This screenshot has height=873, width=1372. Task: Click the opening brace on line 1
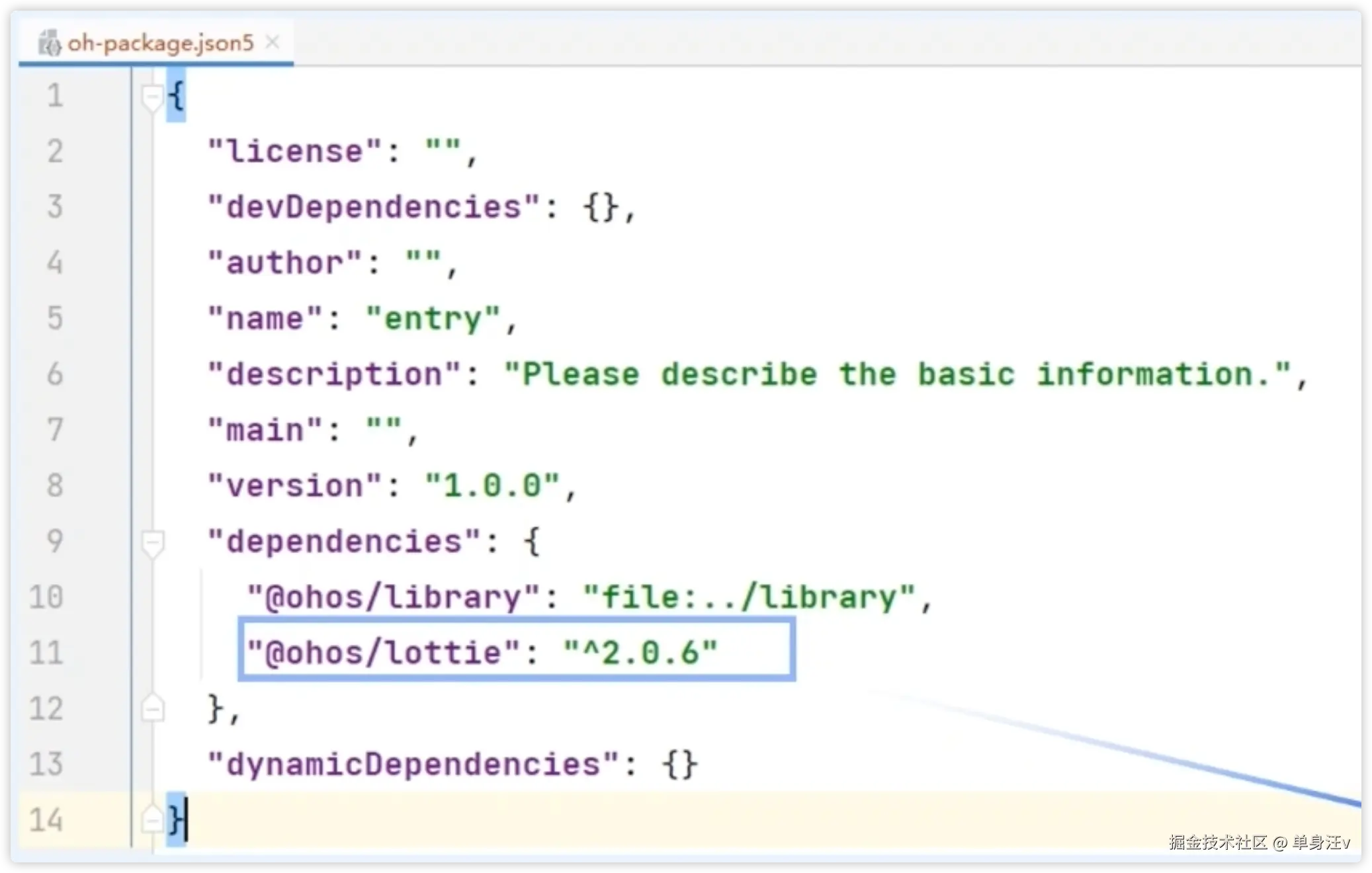point(176,97)
